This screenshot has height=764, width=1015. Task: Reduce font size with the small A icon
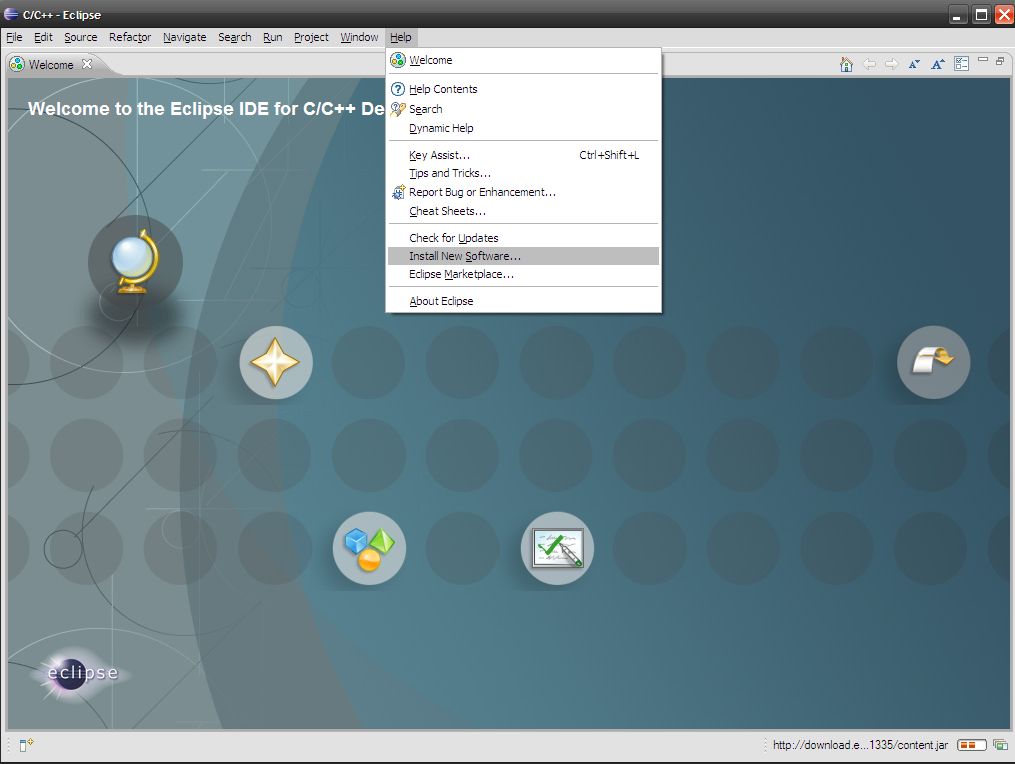point(914,63)
